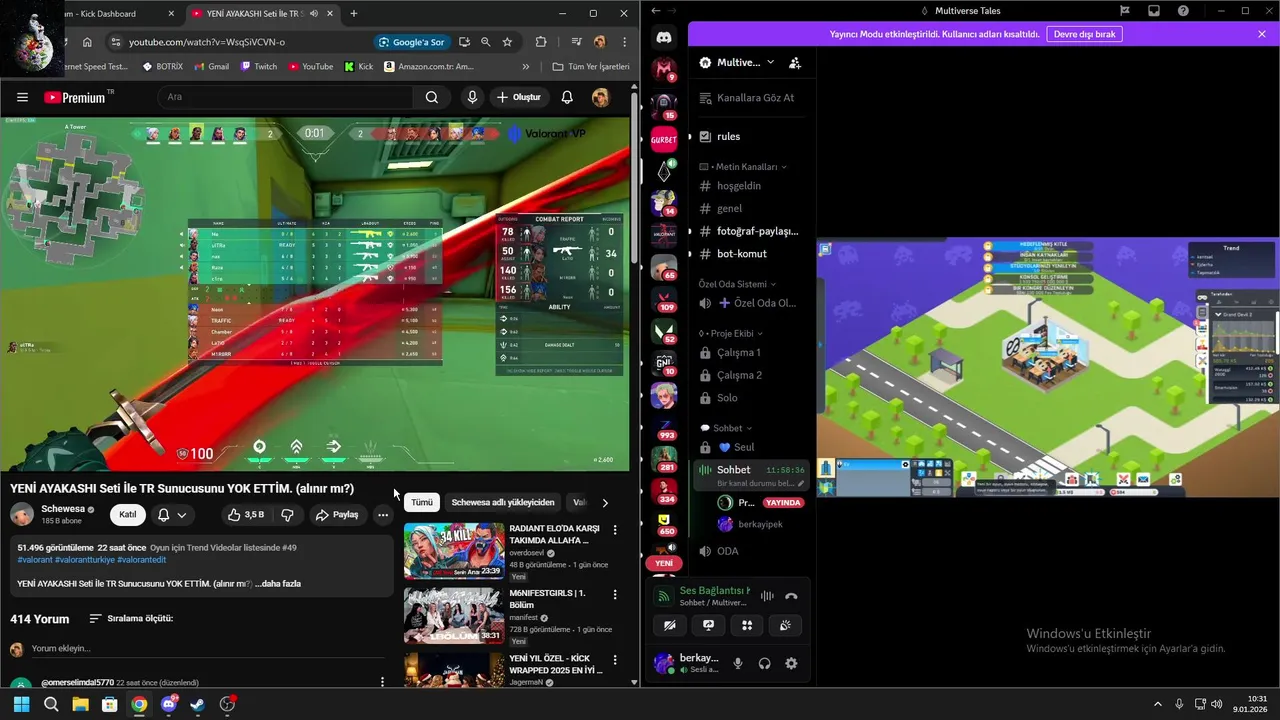Viewport: 1280px width, 720px height.
Task: Go to Discord home direct messages
Action: coord(664,37)
